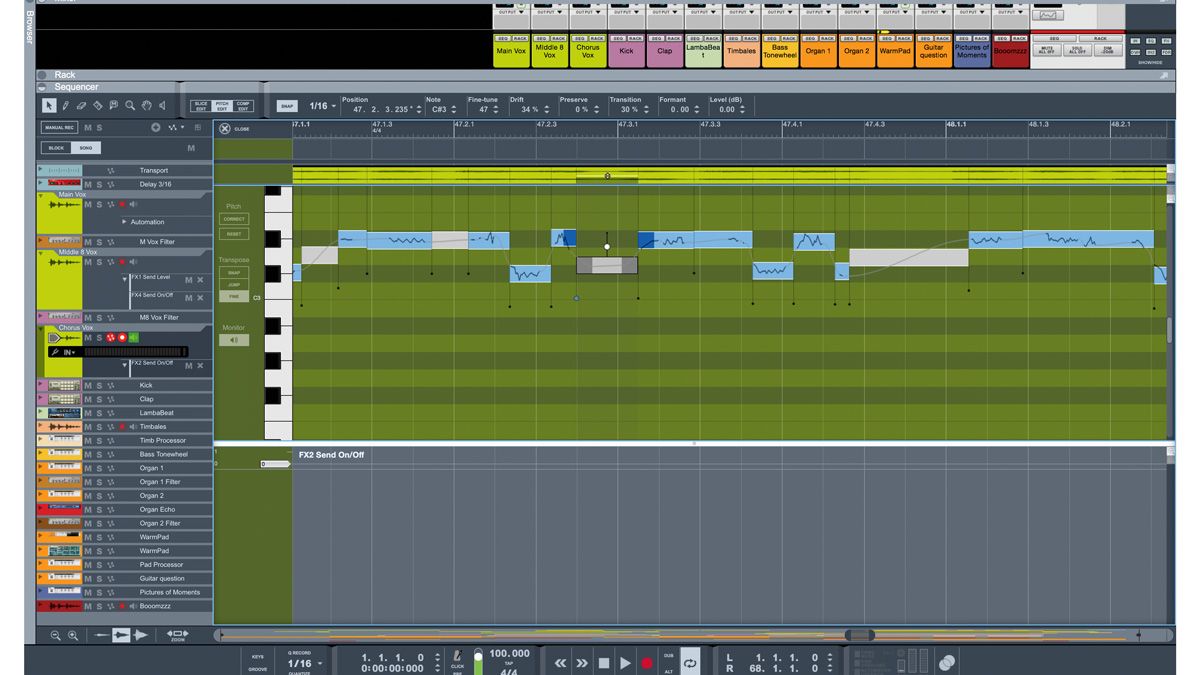Click the Transpose Fine button

(234, 297)
